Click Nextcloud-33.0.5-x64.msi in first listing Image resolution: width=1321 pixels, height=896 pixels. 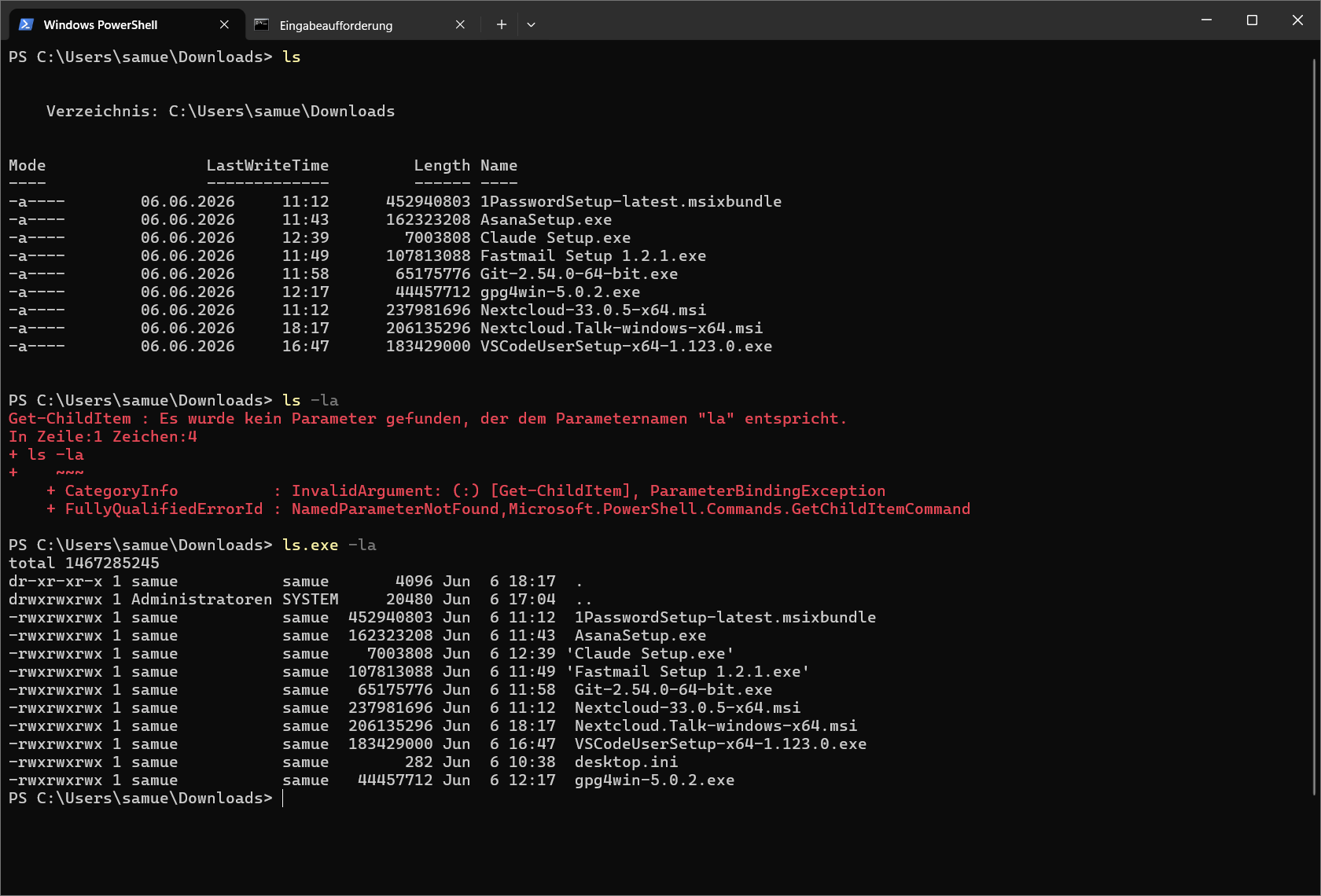coord(593,310)
